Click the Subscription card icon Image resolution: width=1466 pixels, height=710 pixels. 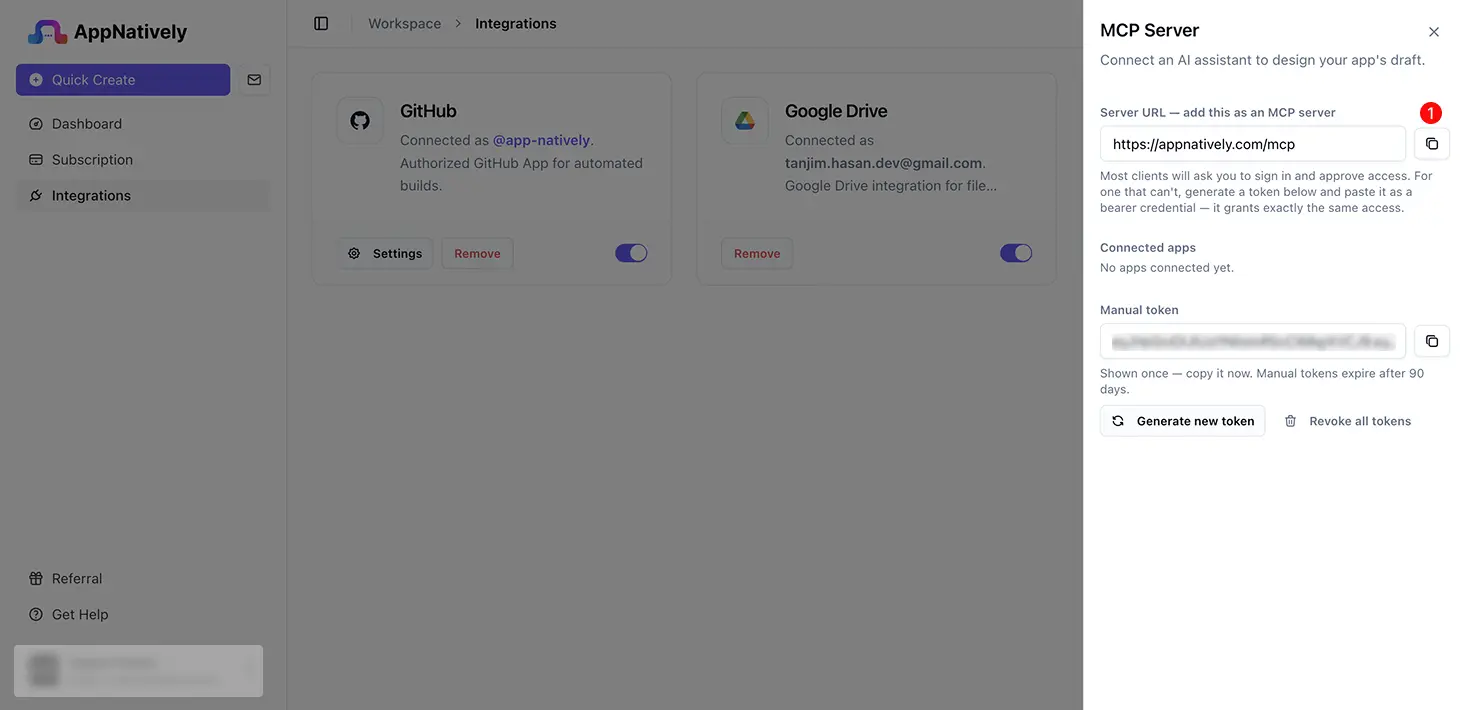(x=36, y=160)
